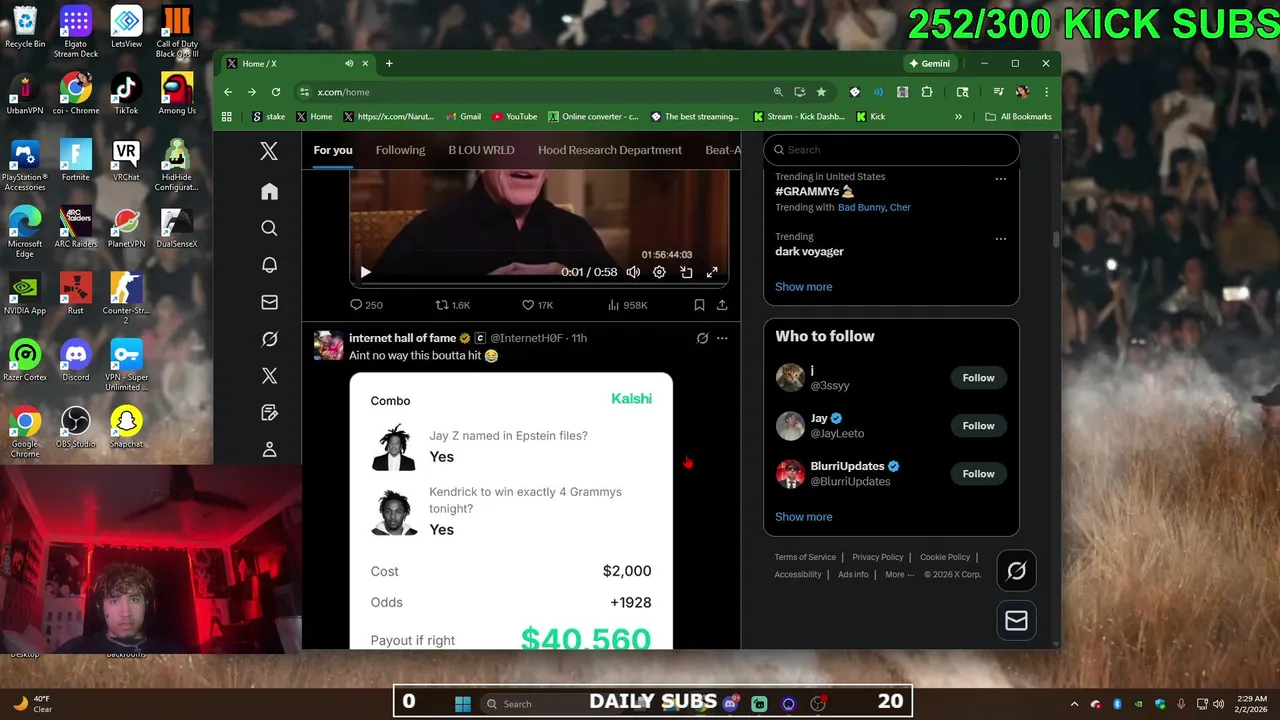Click Bad Bunny trending link
The image size is (1280, 720).
pos(861,207)
